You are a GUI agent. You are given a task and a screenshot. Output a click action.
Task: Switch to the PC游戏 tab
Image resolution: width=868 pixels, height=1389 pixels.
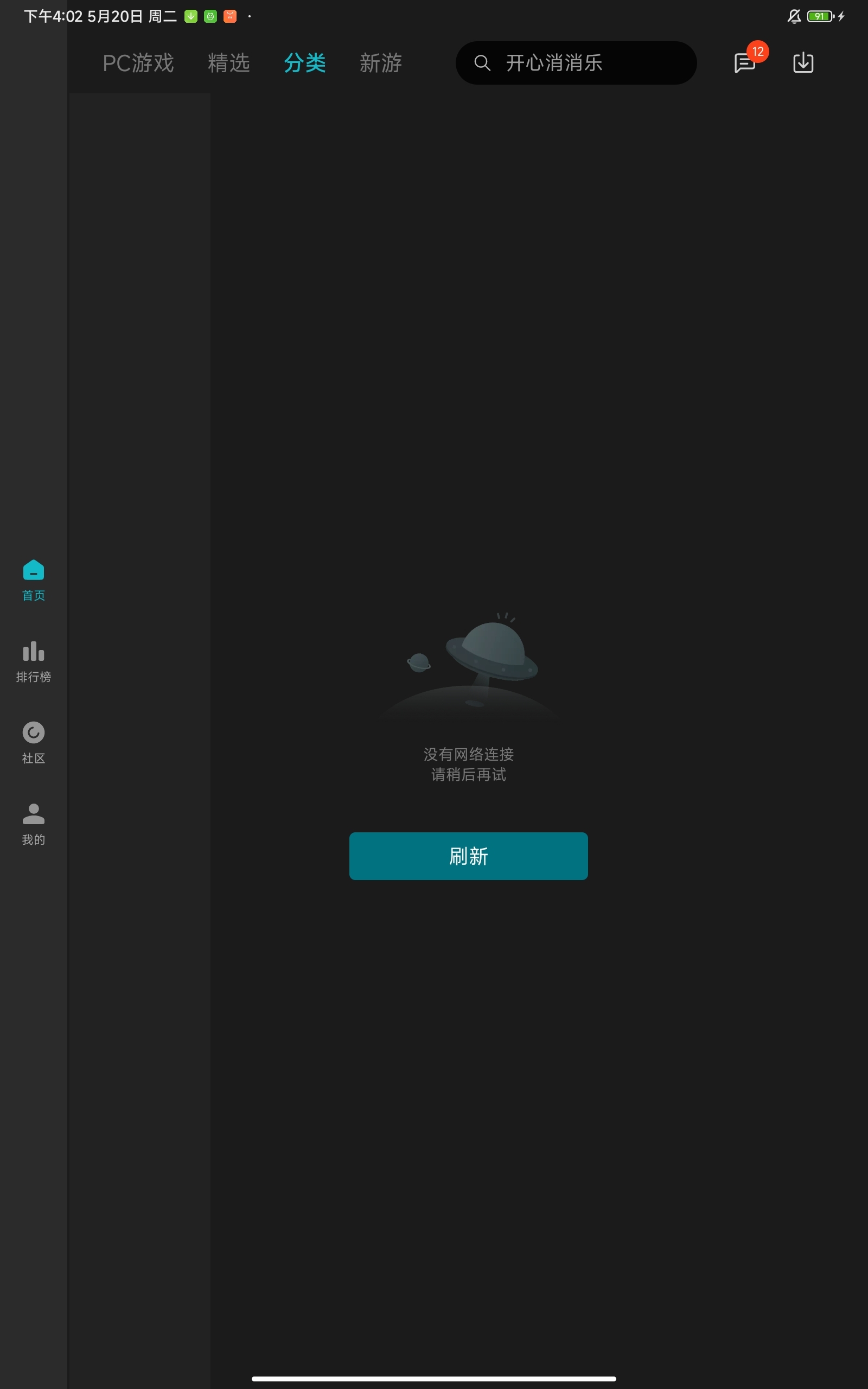tap(138, 63)
